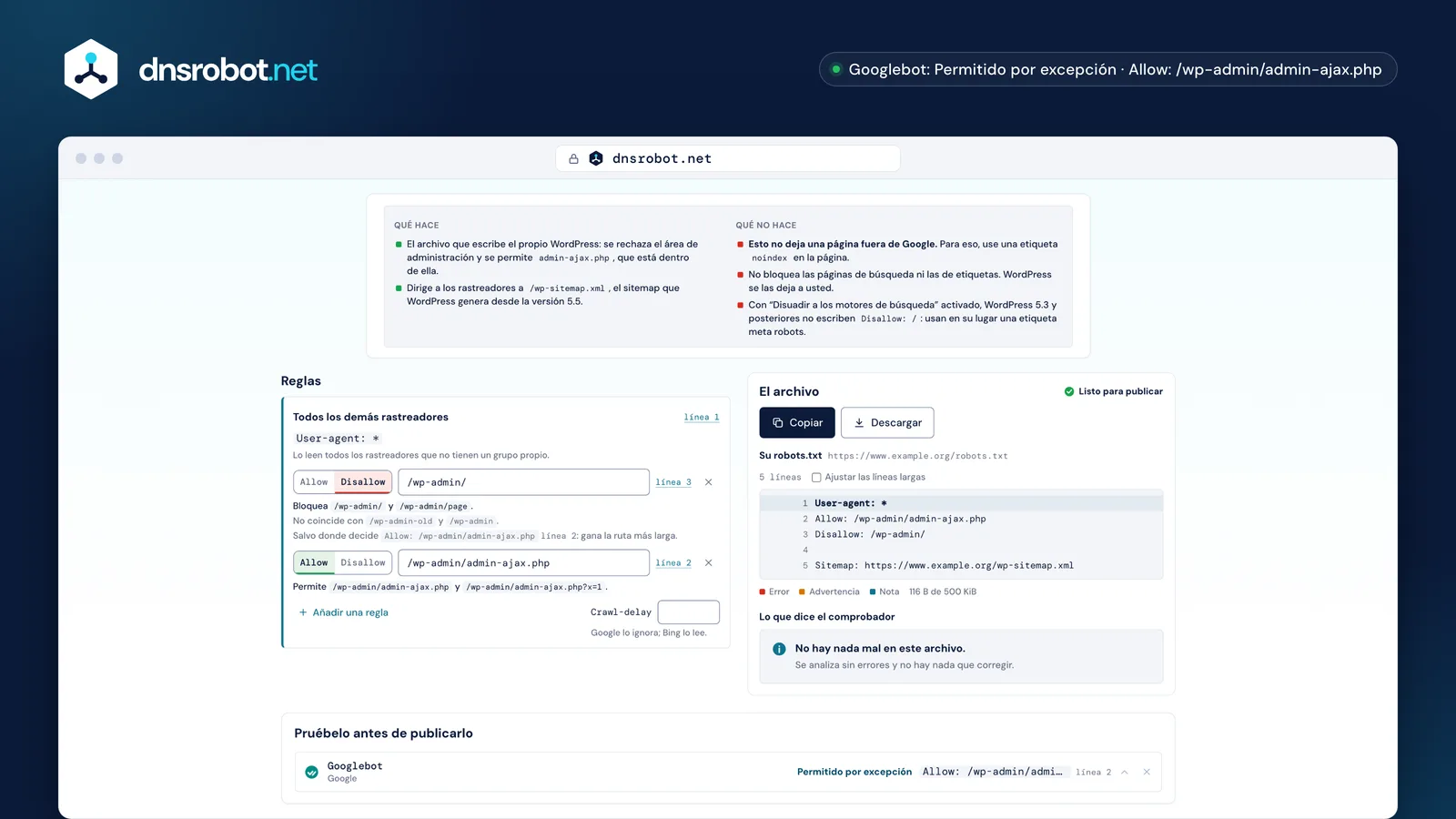Click the info icon in checker message
The image size is (1456, 819).
point(779,649)
